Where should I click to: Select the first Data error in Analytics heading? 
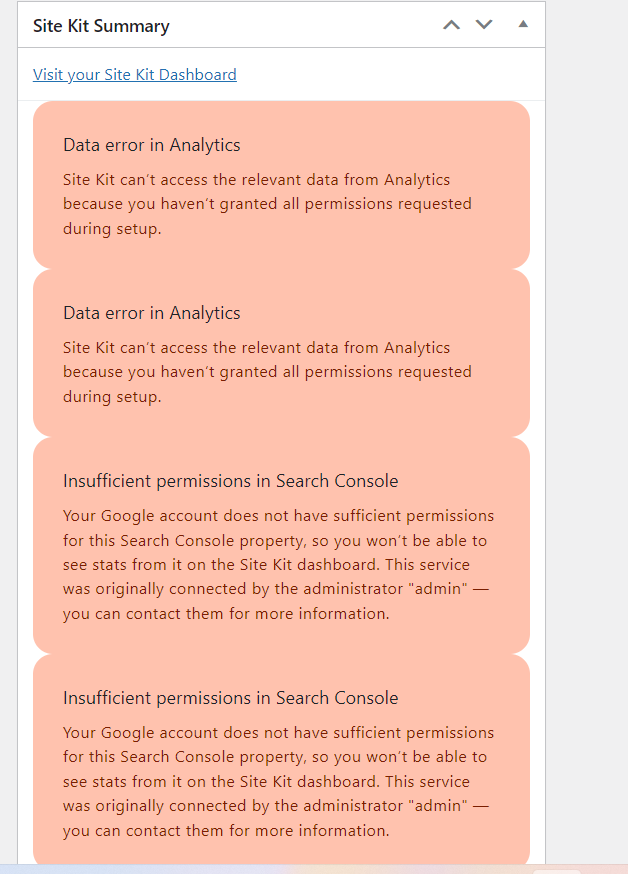151,145
